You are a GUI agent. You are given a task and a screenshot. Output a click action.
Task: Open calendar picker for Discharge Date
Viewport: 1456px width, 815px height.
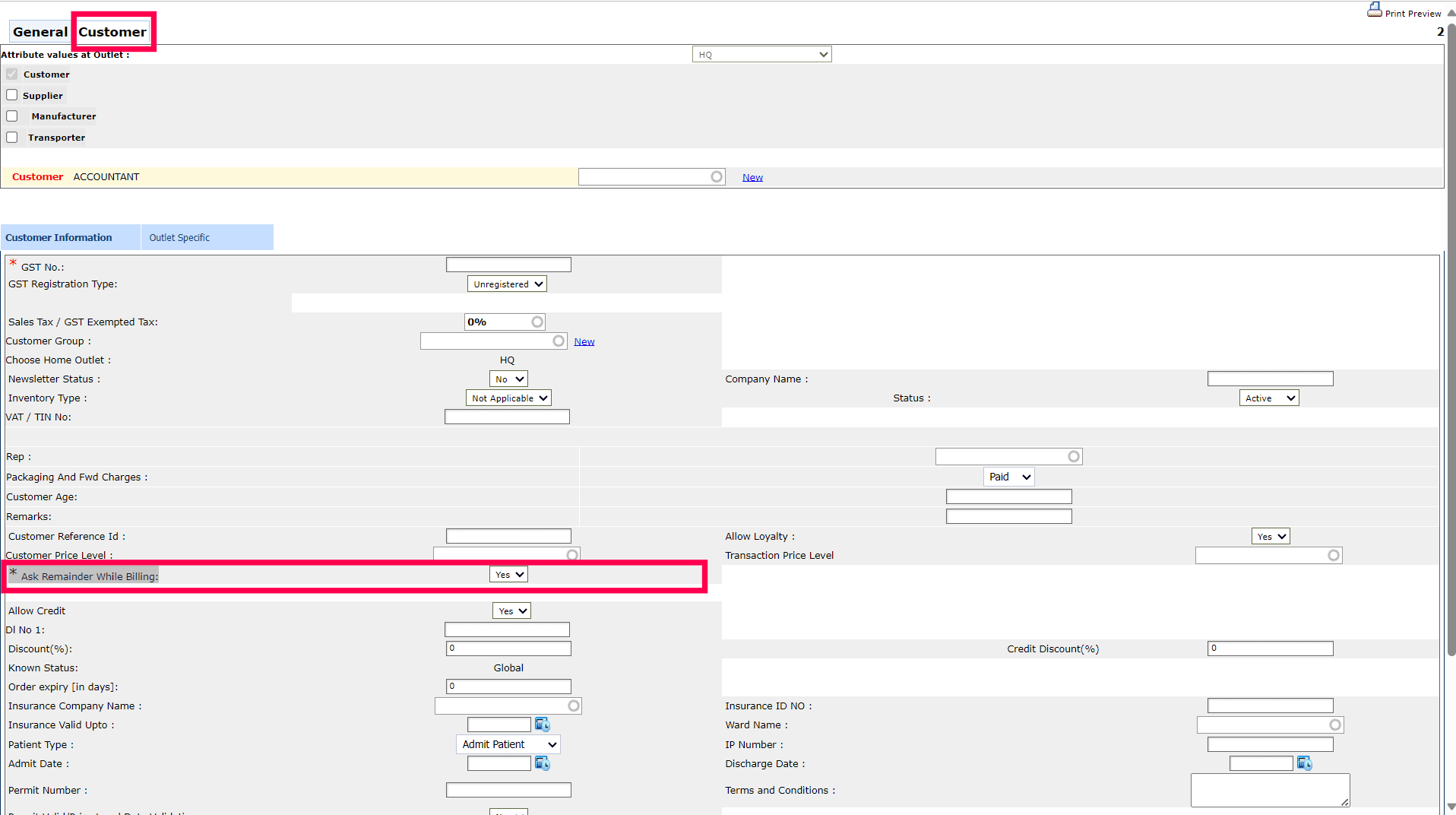(1304, 763)
